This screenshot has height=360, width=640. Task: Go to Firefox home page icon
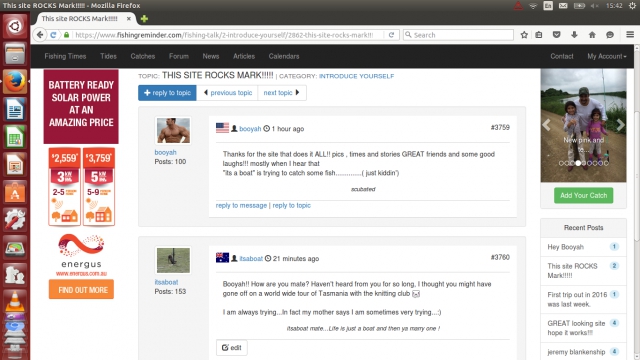click(592, 35)
